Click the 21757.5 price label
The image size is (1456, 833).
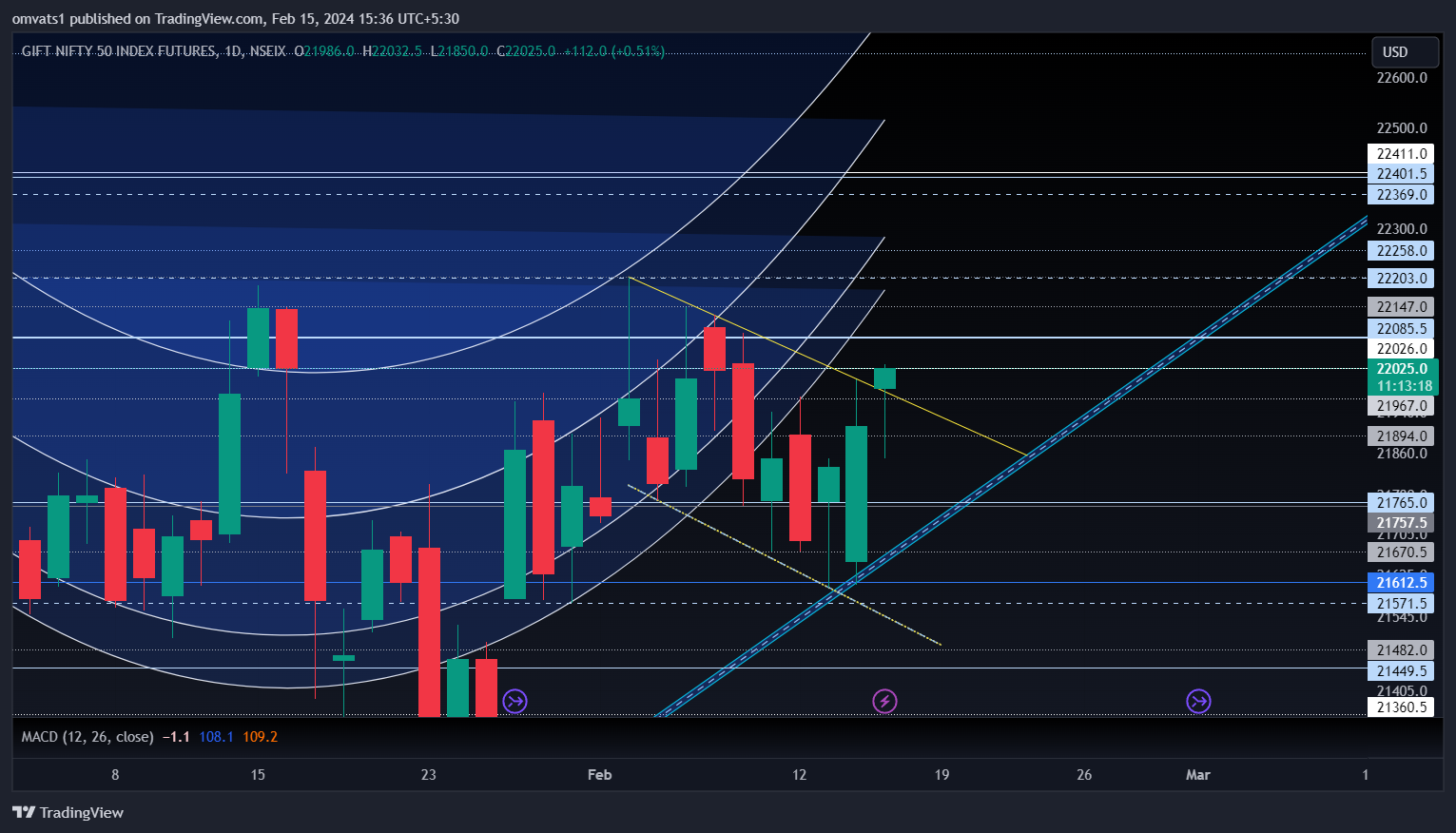(1401, 523)
